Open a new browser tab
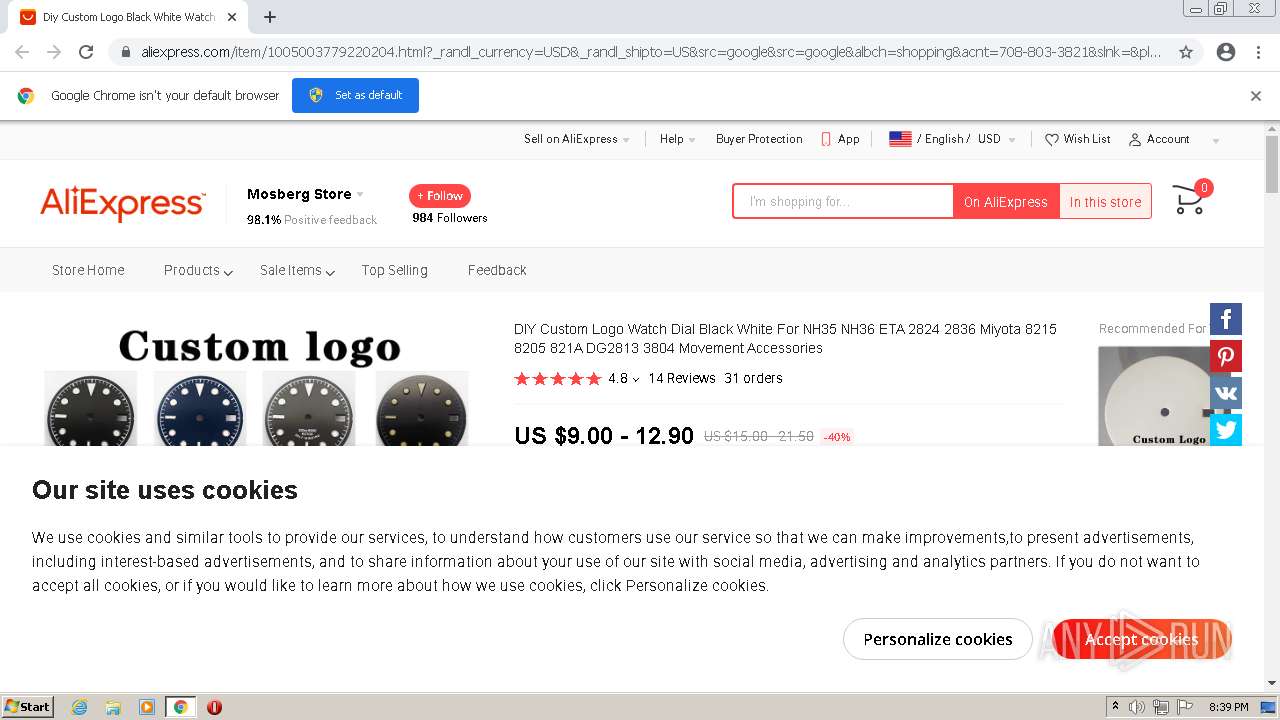The image size is (1280, 720). coord(270,17)
